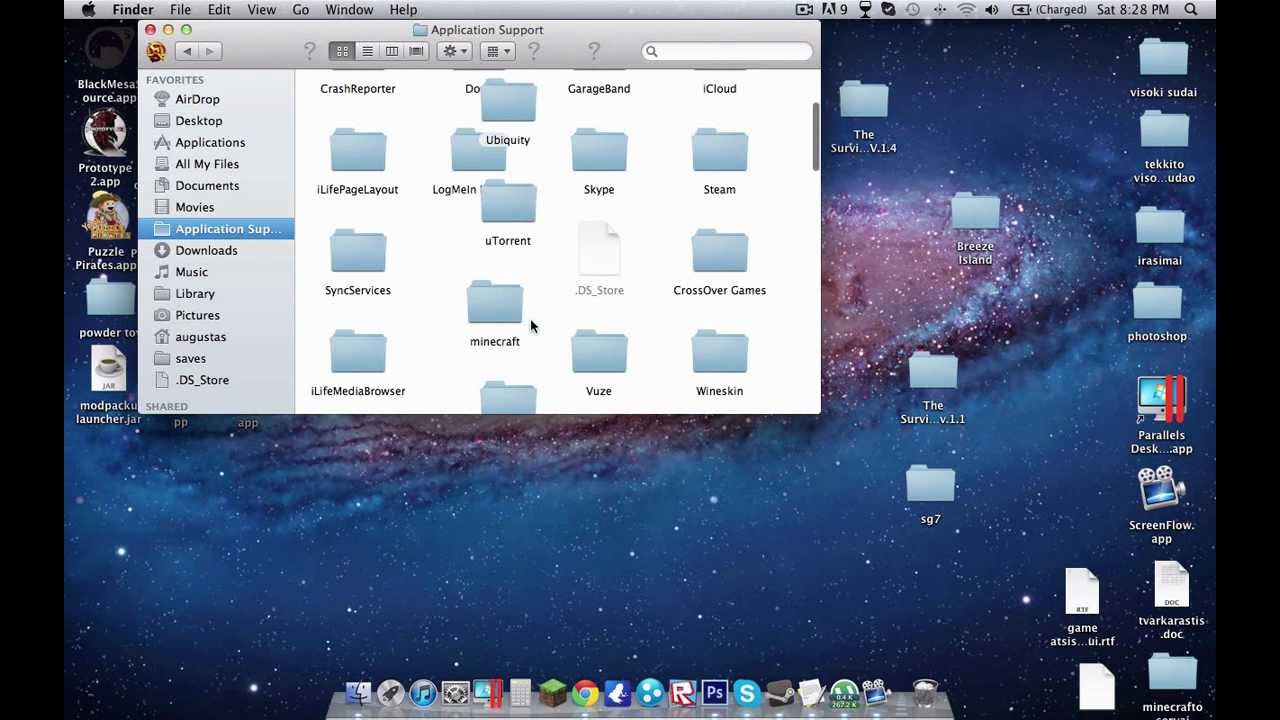Open the Apple menu
1280x720 pixels.
[x=88, y=10]
